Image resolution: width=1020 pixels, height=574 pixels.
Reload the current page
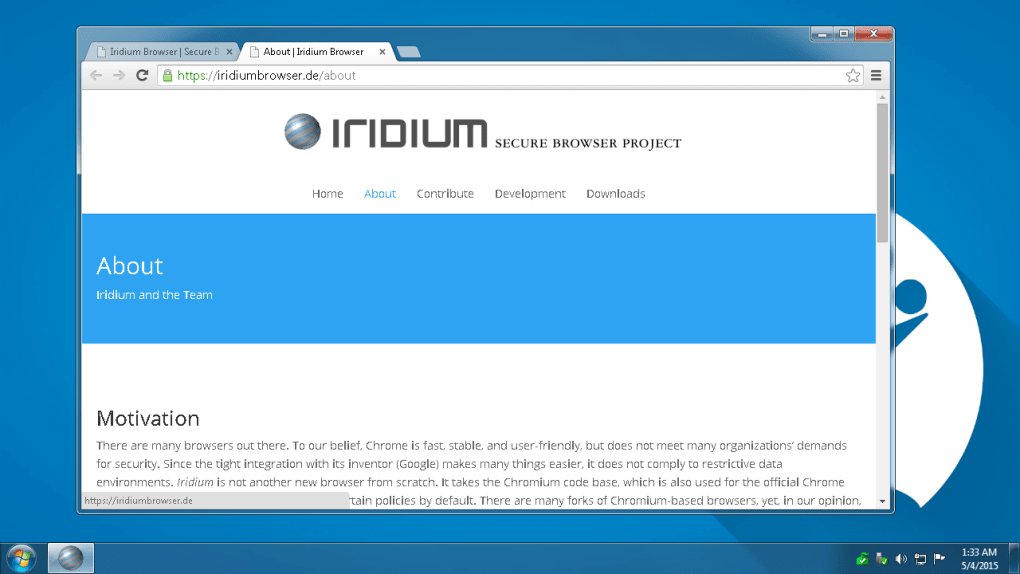pyautogui.click(x=142, y=75)
